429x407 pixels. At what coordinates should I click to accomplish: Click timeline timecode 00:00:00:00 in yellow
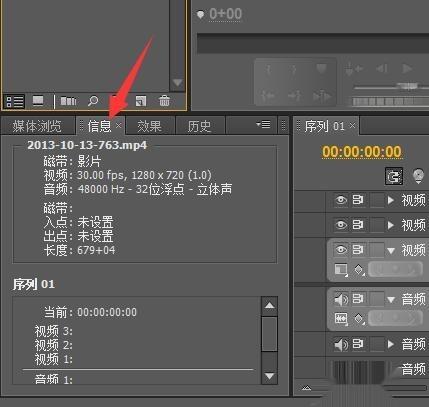tap(362, 152)
